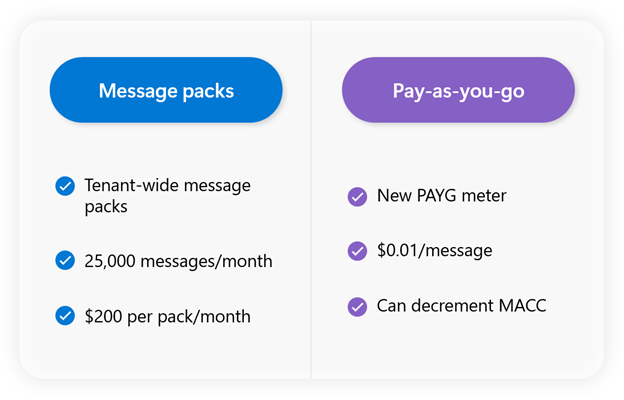Image resolution: width=624 pixels, height=400 pixels.
Task: Select the $0.01/message text
Action: click(x=435, y=251)
